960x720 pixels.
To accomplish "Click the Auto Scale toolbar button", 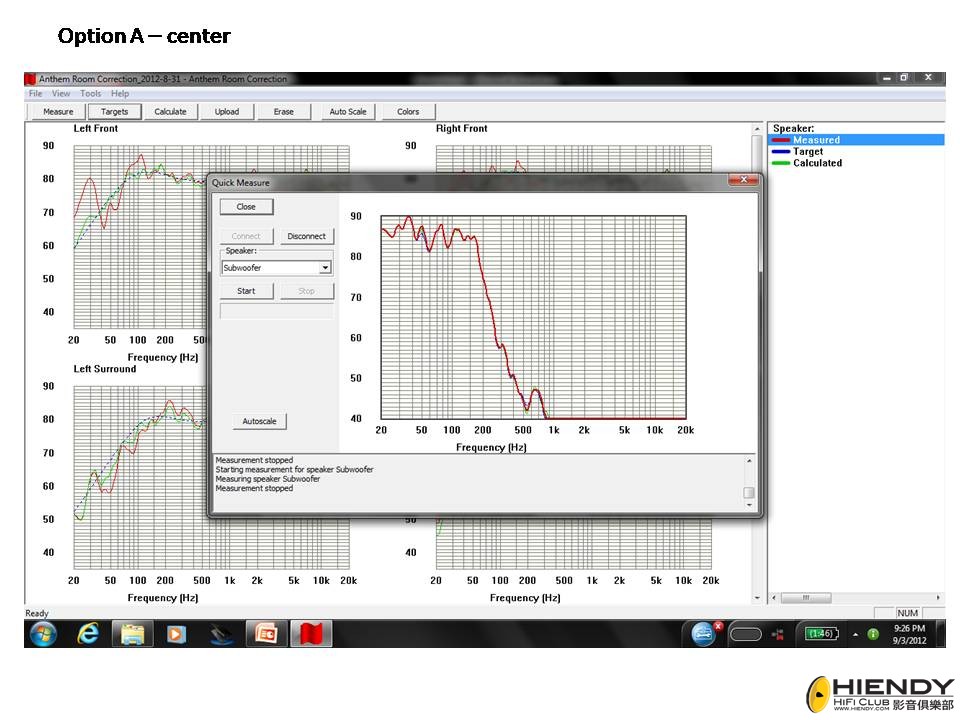I will pyautogui.click(x=348, y=111).
